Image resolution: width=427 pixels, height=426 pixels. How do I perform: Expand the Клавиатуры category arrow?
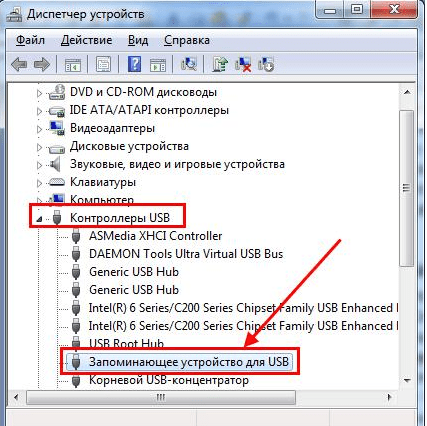pyautogui.click(x=39, y=183)
